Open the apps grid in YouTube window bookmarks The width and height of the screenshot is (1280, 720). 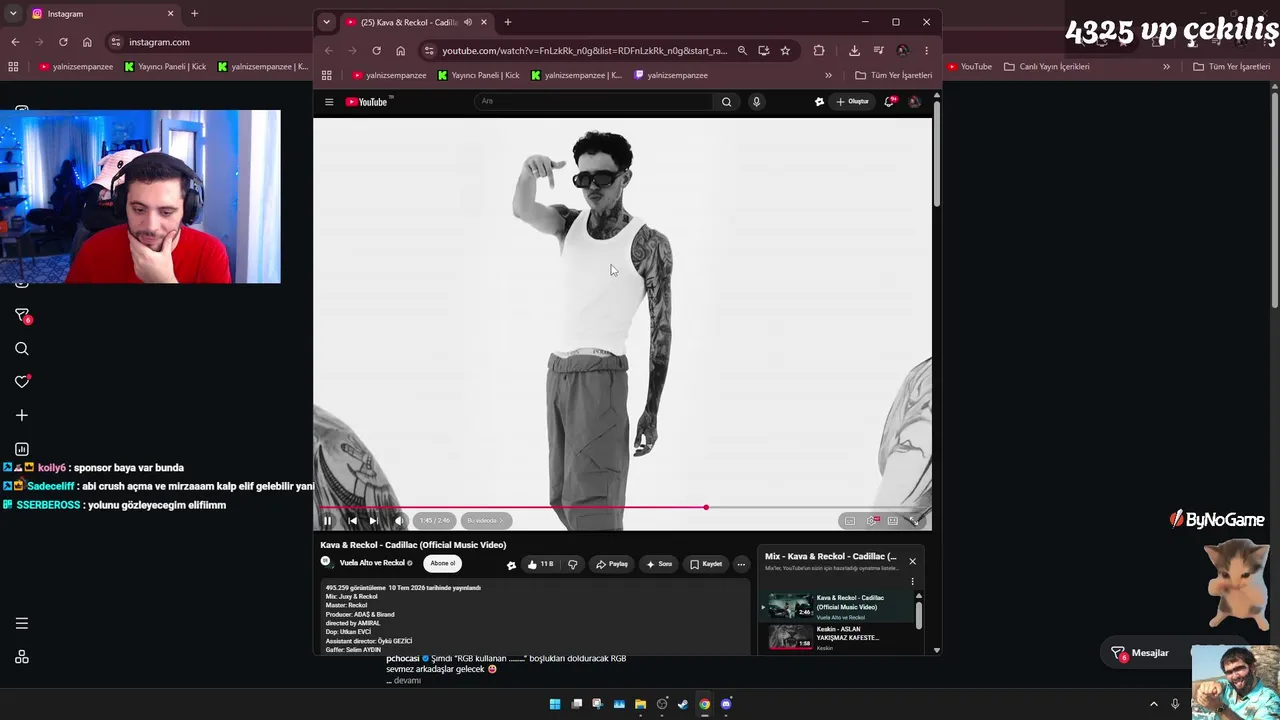[x=327, y=75]
